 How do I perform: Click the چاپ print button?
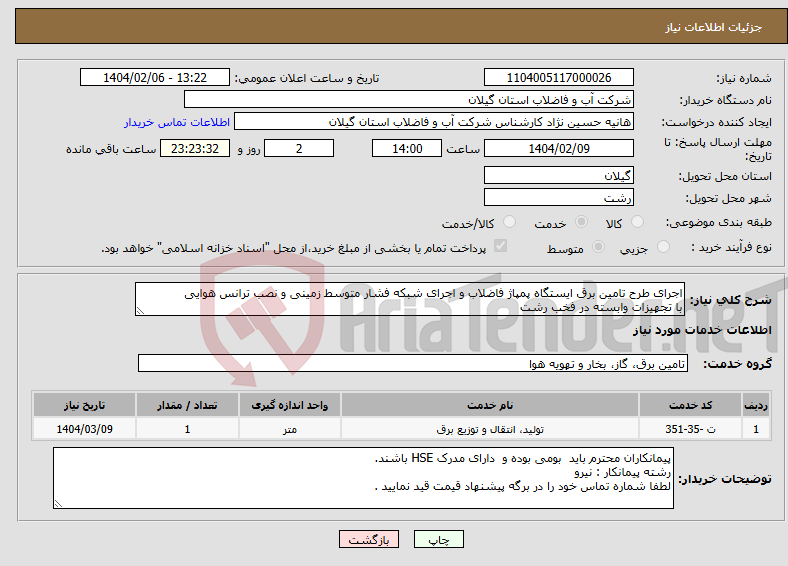coord(439,539)
